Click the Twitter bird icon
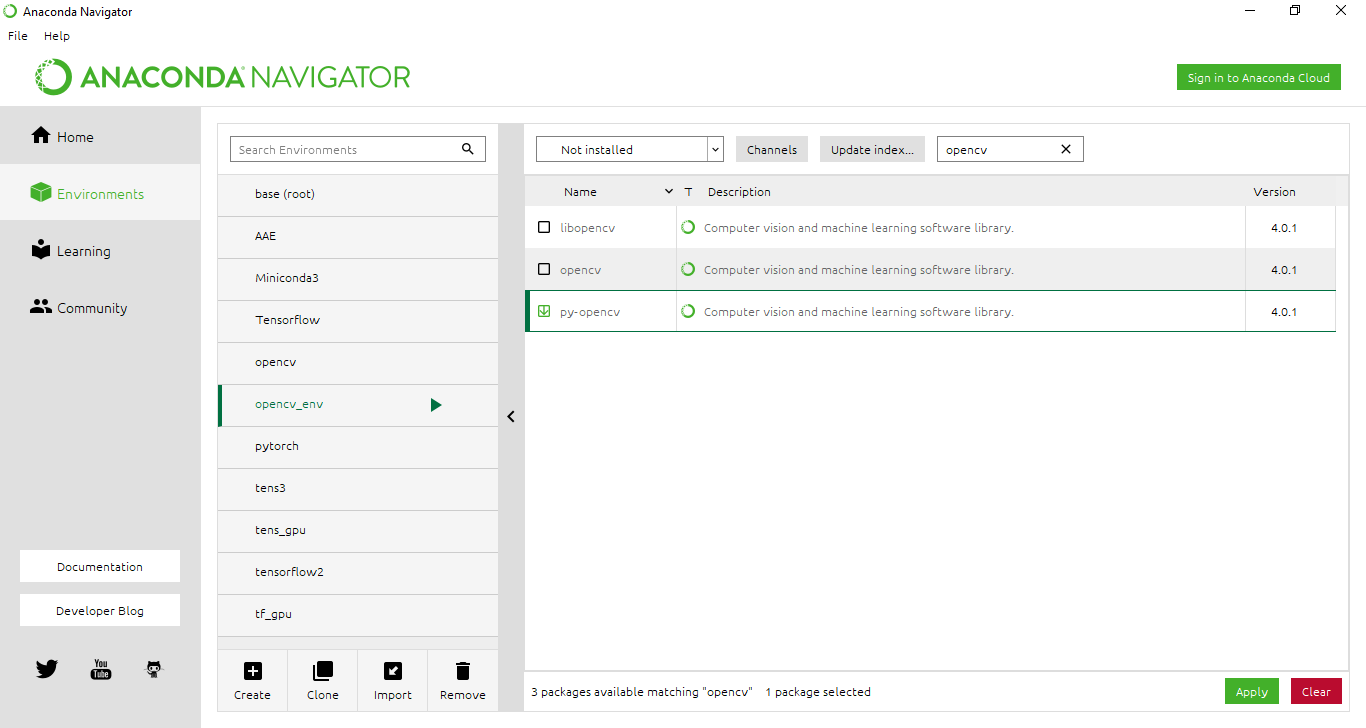1366x728 pixels. (47, 669)
